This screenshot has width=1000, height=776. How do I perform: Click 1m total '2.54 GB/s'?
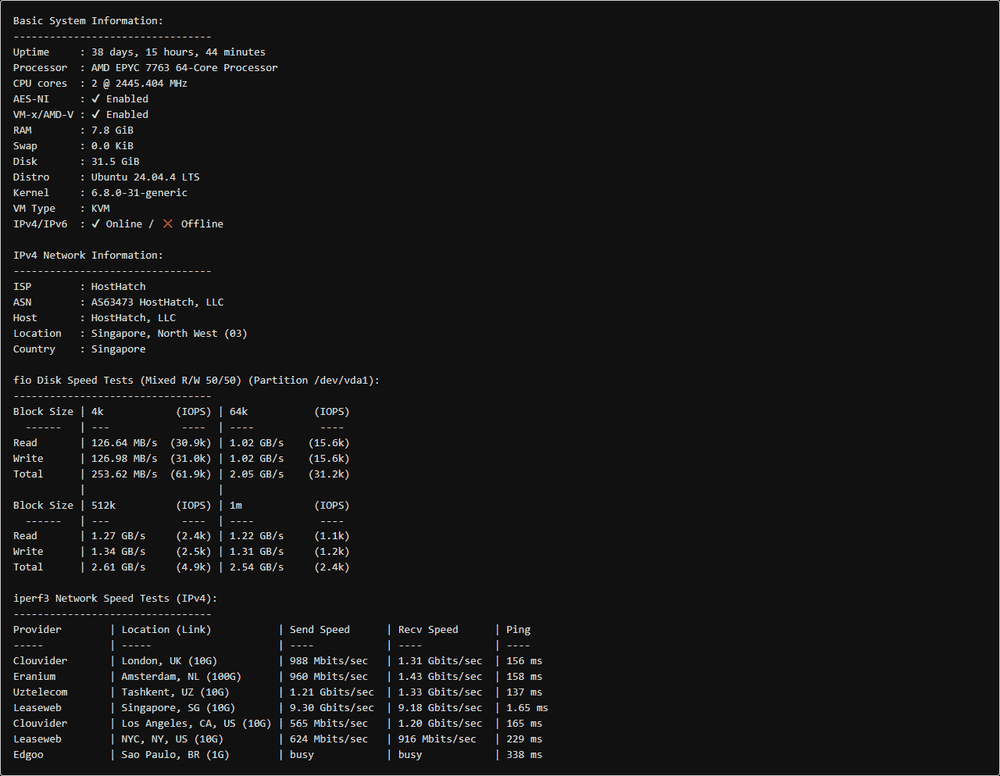pyautogui.click(x=256, y=567)
